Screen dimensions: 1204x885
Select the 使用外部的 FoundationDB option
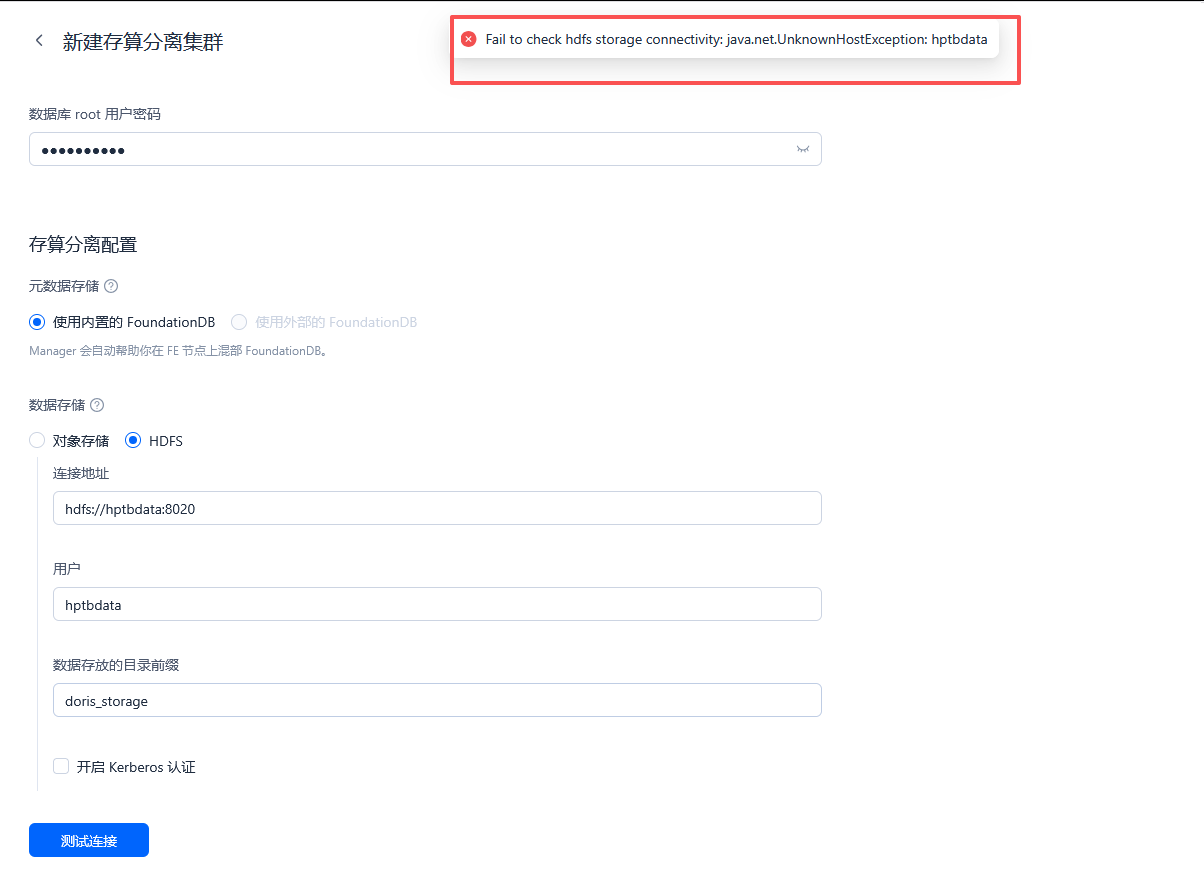tap(238, 321)
